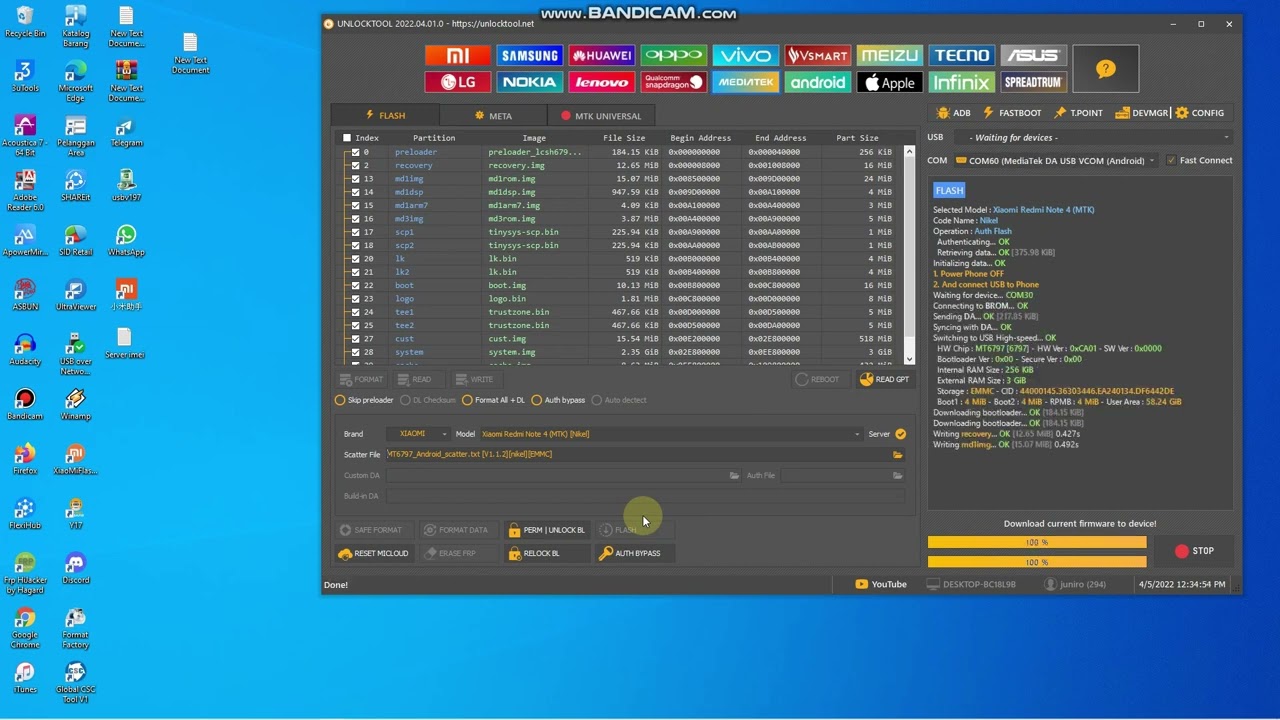
Task: Open the Apple brand section
Action: 889,83
